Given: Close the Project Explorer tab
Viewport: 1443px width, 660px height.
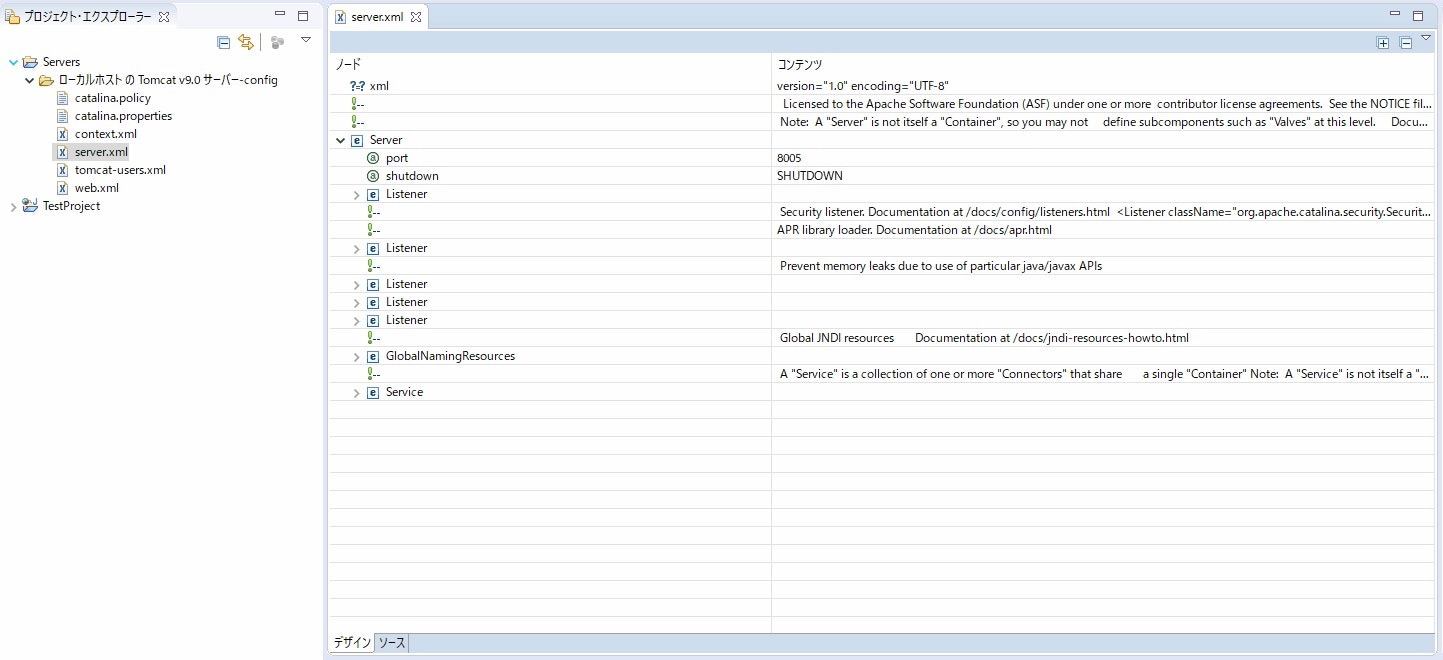Looking at the screenshot, I should tap(164, 17).
